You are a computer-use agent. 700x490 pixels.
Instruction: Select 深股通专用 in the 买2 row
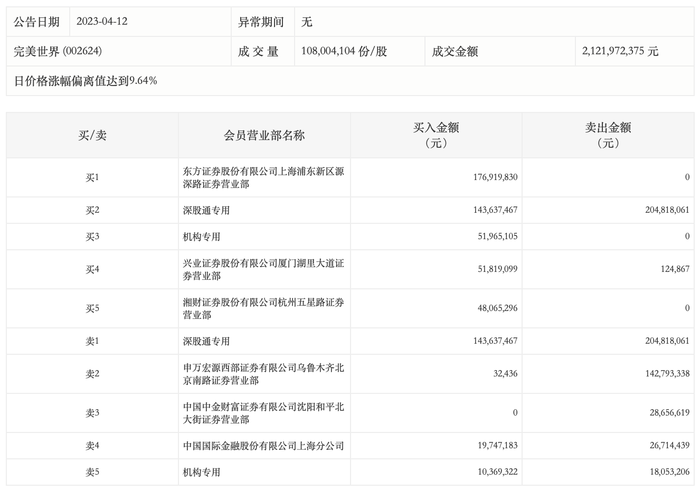point(206,210)
